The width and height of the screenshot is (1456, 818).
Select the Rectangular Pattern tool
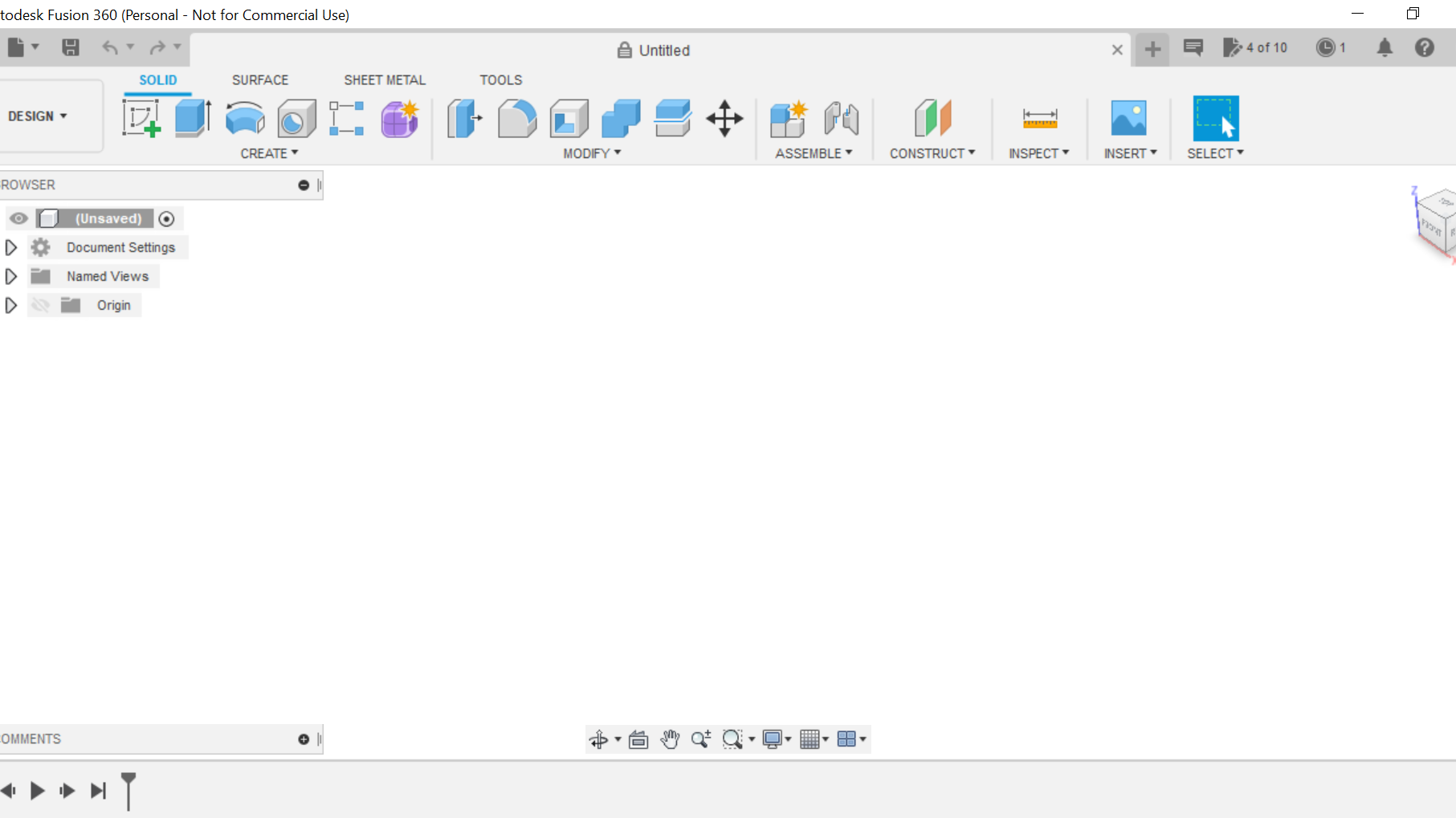pyautogui.click(x=347, y=118)
